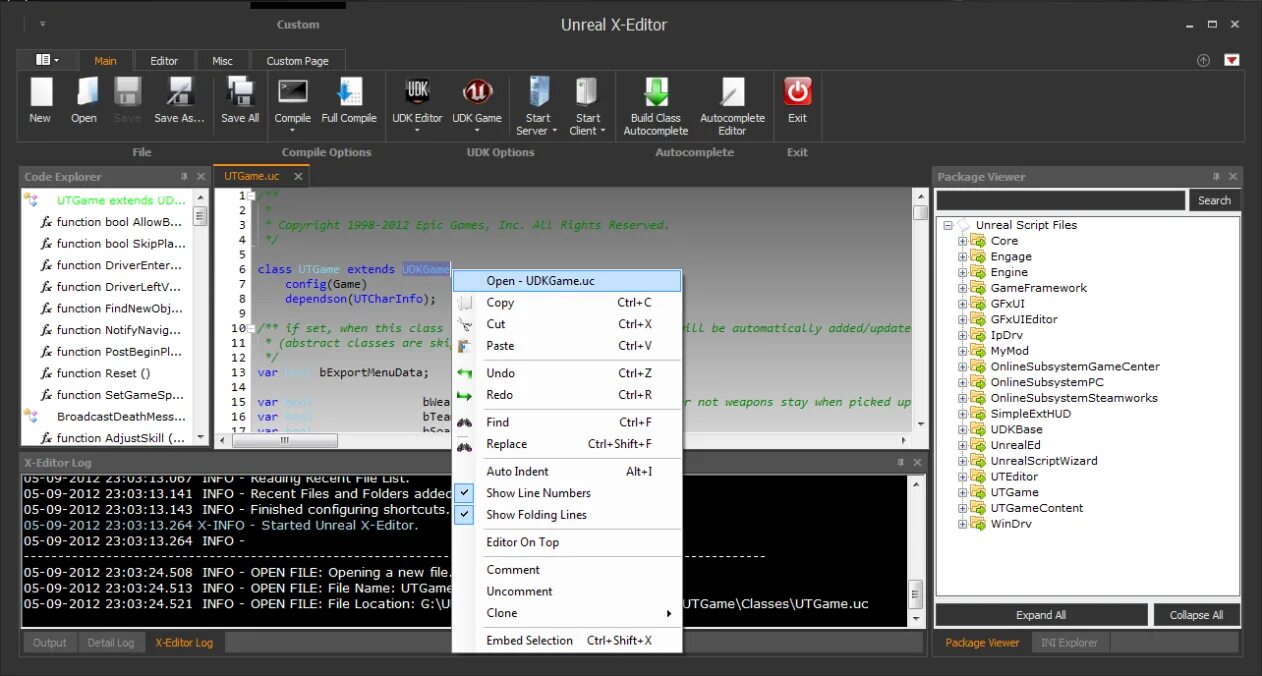The image size is (1262, 676).
Task: Click the Start Client icon
Action: click(x=587, y=93)
